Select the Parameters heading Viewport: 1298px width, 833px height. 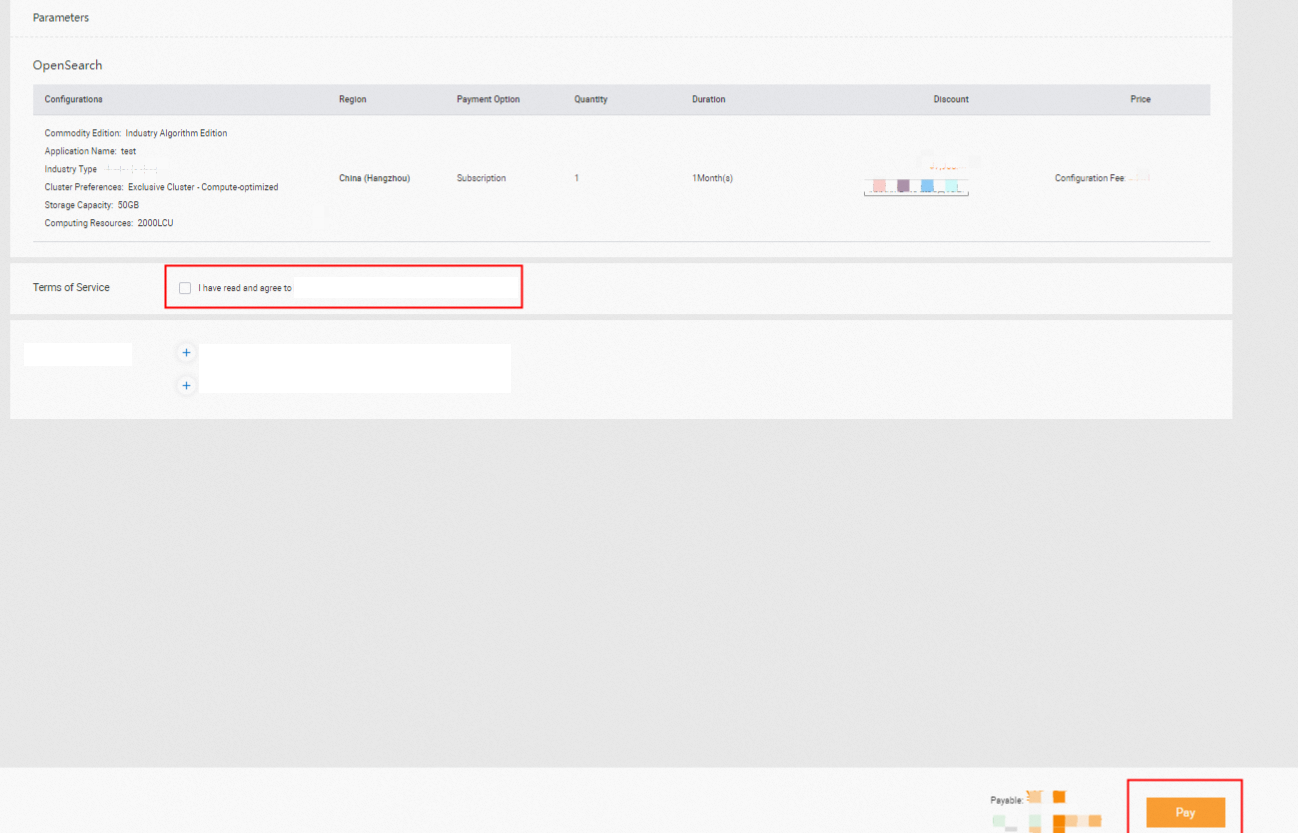pos(61,18)
